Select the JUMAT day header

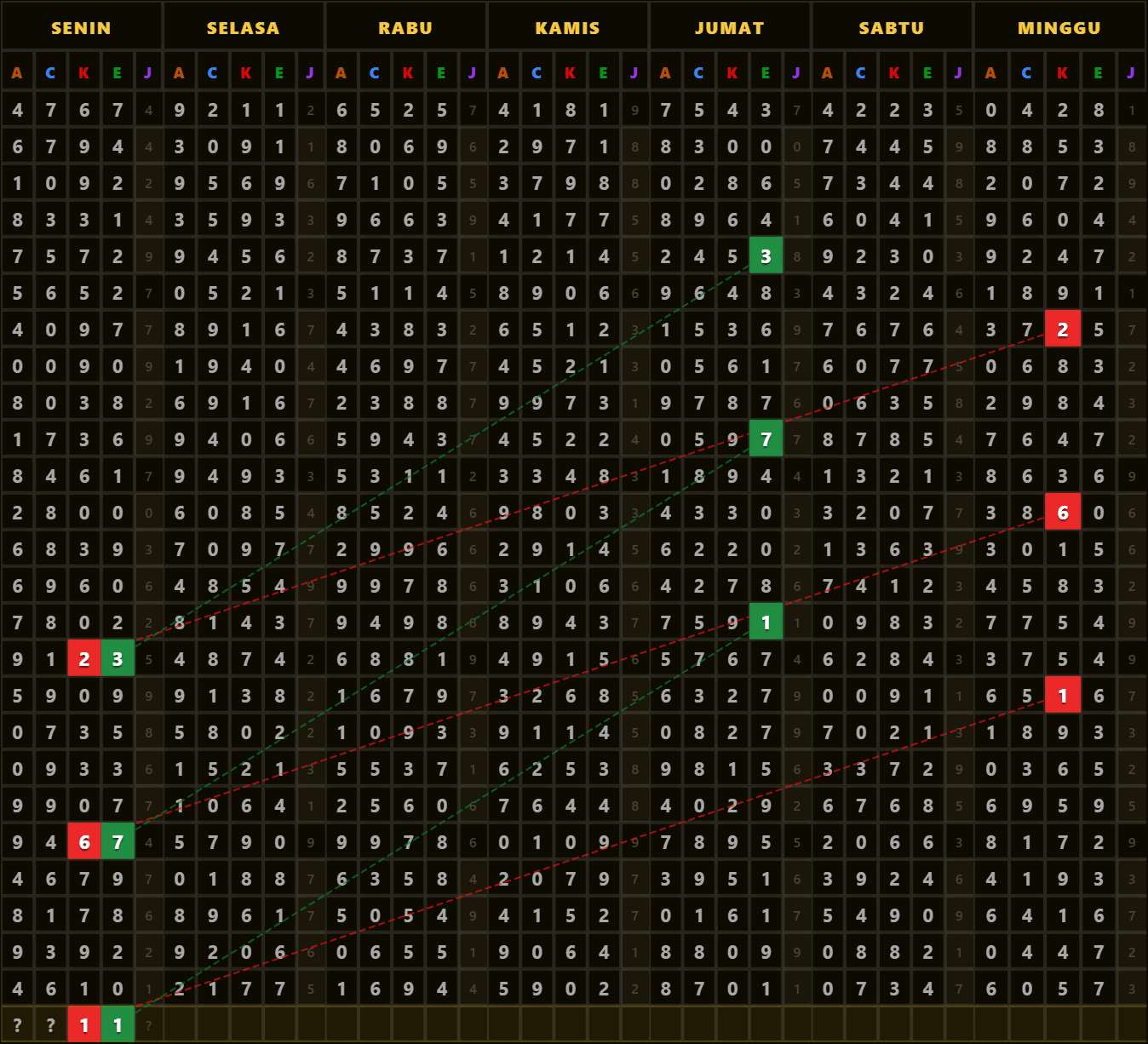tap(730, 27)
